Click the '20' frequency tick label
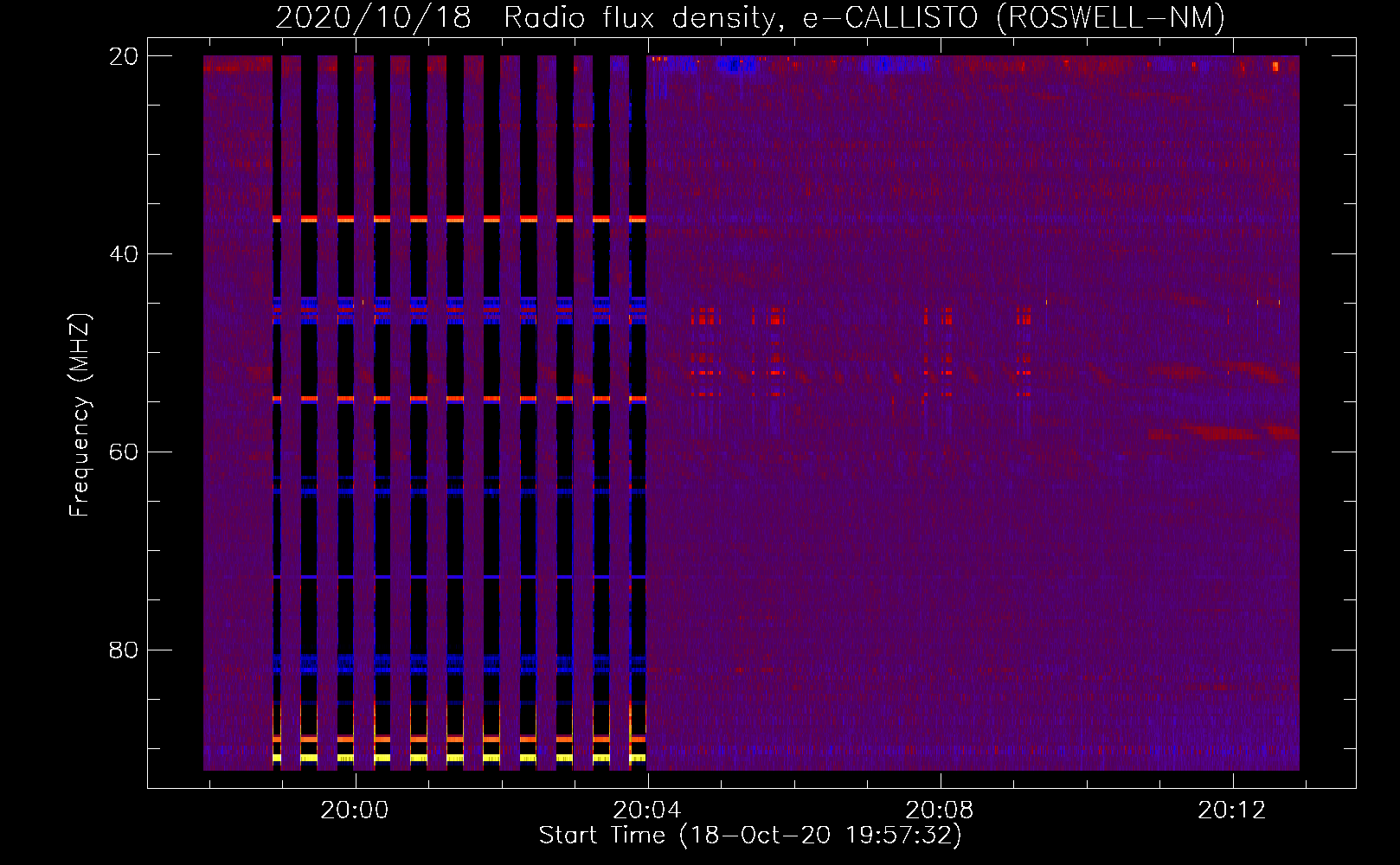This screenshot has width=1400, height=865. click(124, 57)
